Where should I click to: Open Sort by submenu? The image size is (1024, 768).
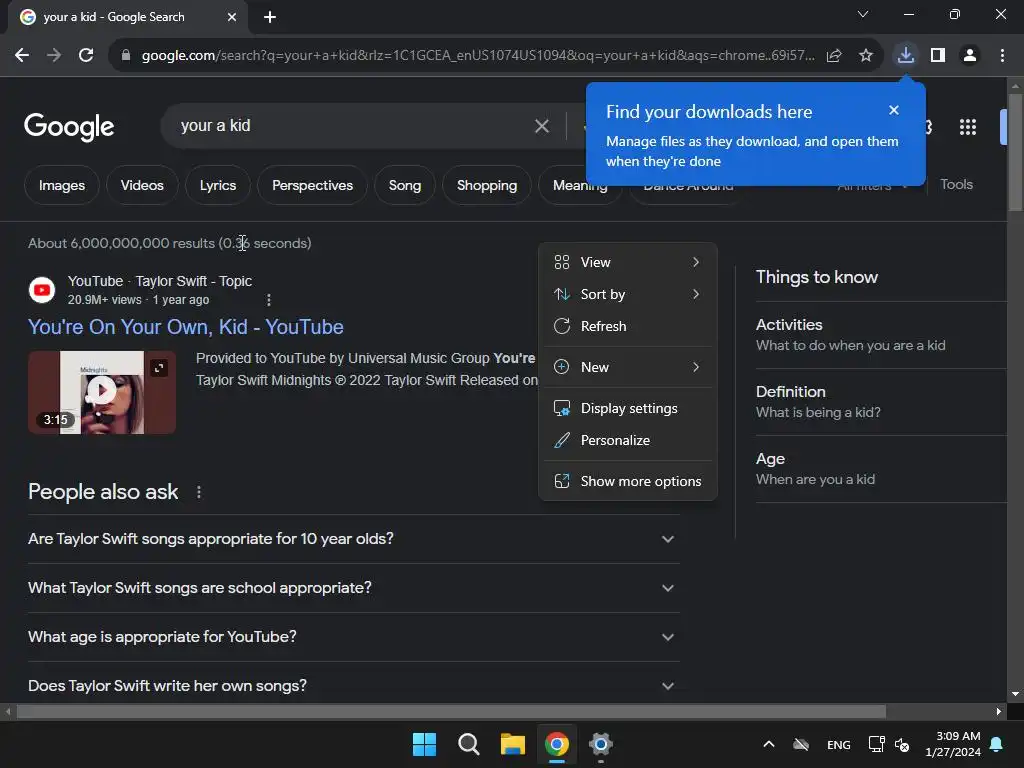click(x=628, y=294)
